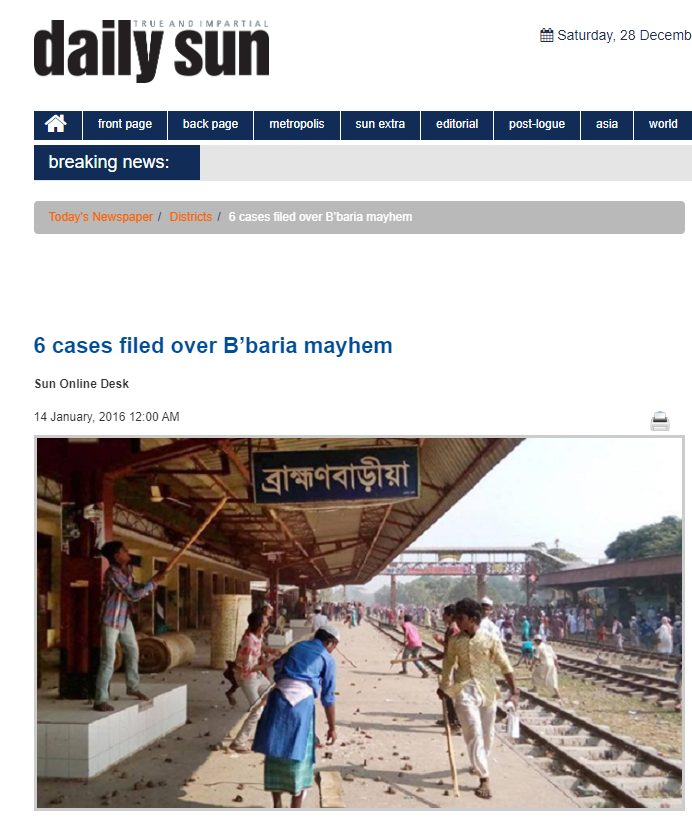This screenshot has height=840, width=692.
Task: Open the post-logue section
Action: point(537,124)
